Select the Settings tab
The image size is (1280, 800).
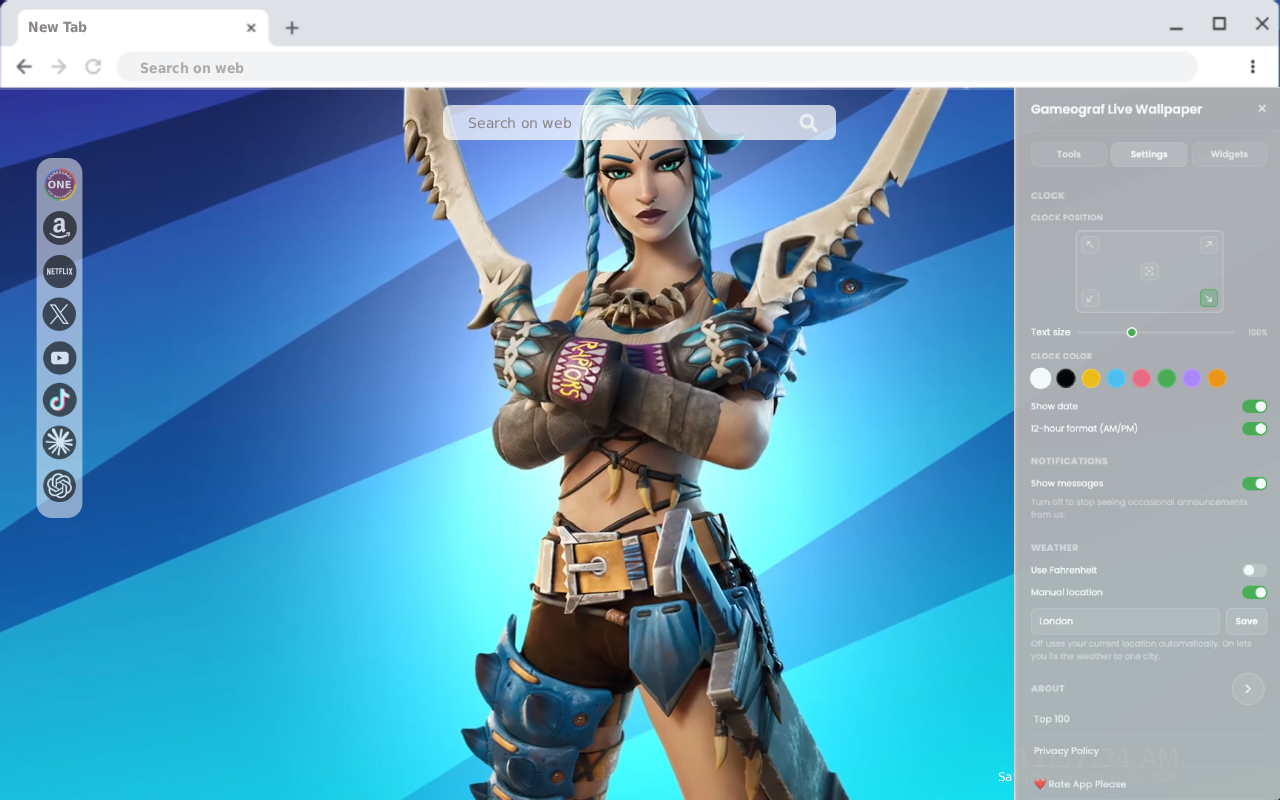click(1149, 154)
